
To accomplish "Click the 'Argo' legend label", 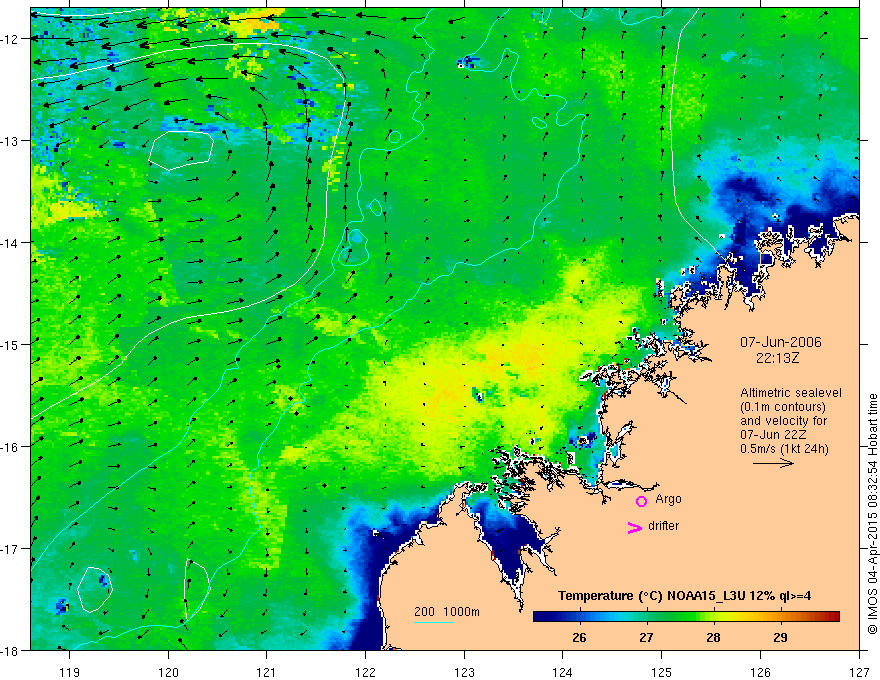I will 668,499.
